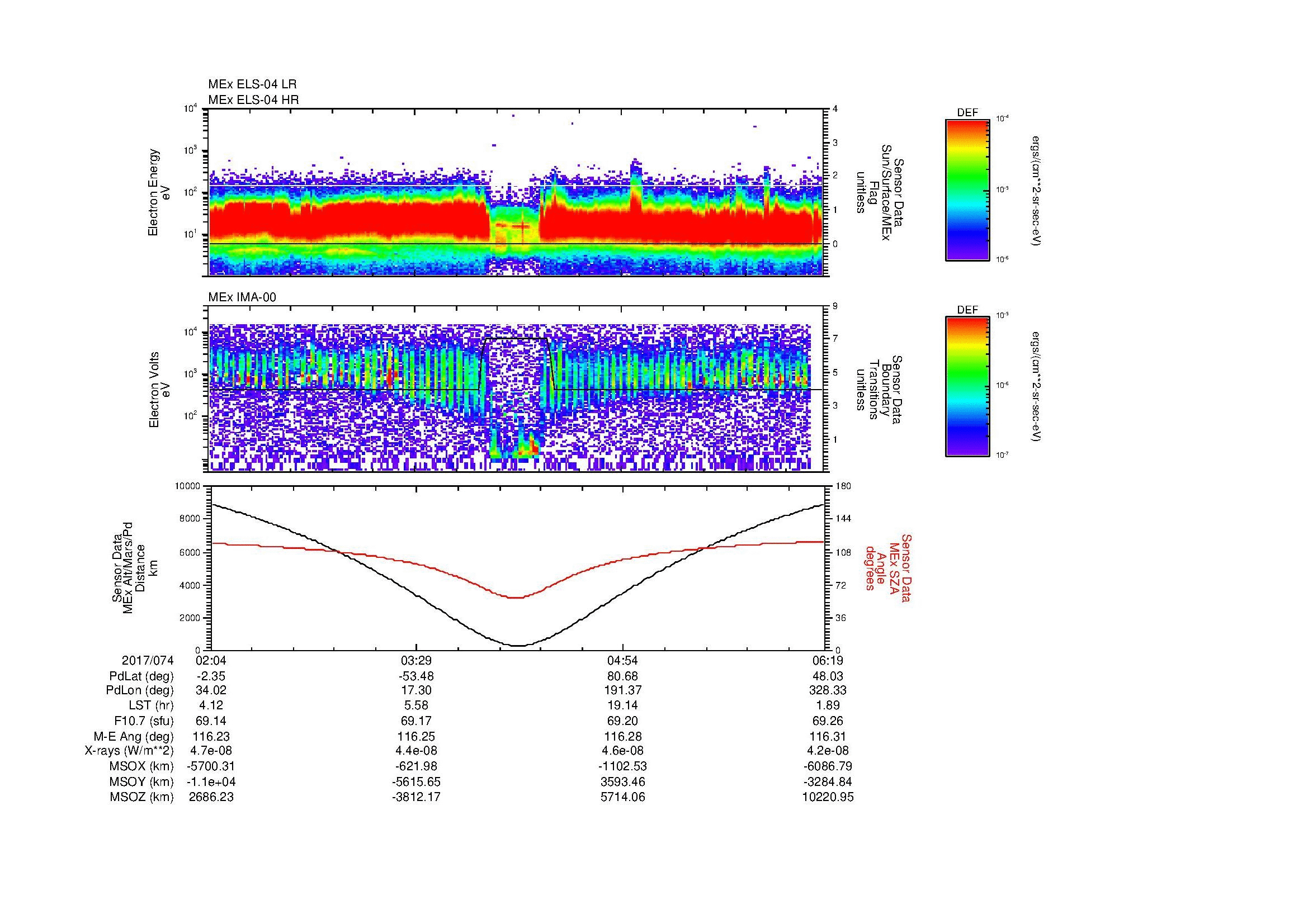Click the black boundary transition plateau line
The image size is (1308, 924).
click(515, 339)
